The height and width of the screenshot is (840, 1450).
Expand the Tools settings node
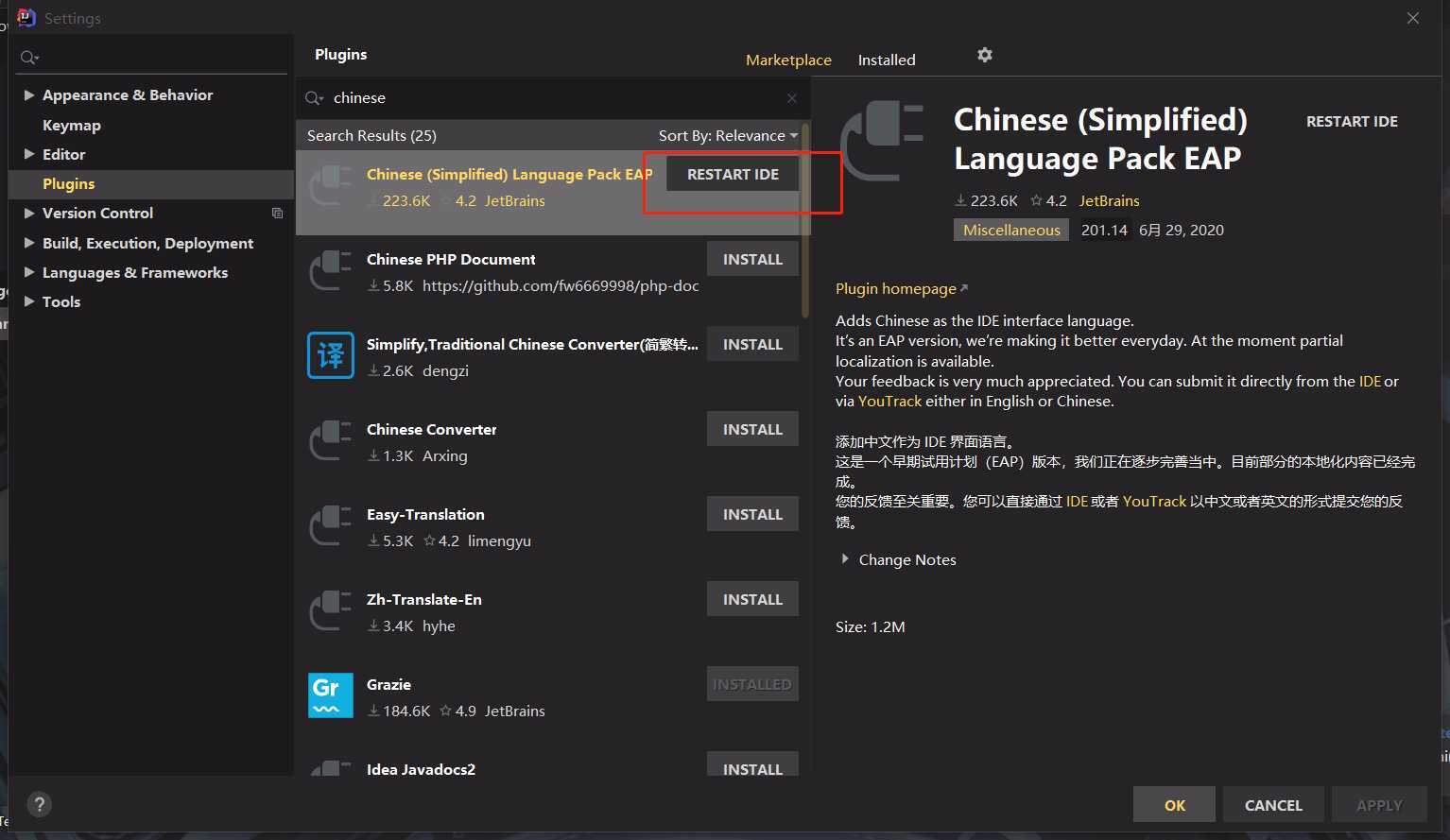(28, 301)
